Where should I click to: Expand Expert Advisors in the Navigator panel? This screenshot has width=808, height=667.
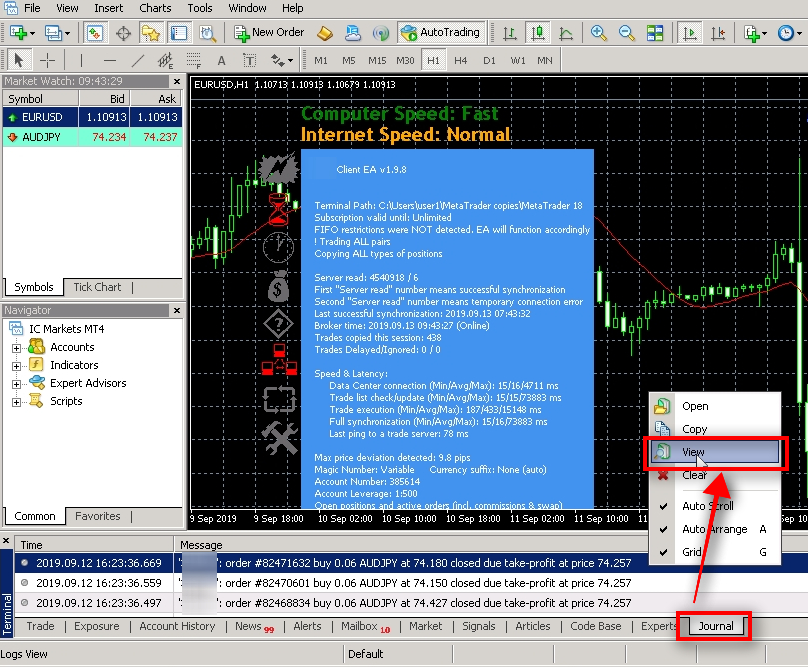tap(18, 382)
